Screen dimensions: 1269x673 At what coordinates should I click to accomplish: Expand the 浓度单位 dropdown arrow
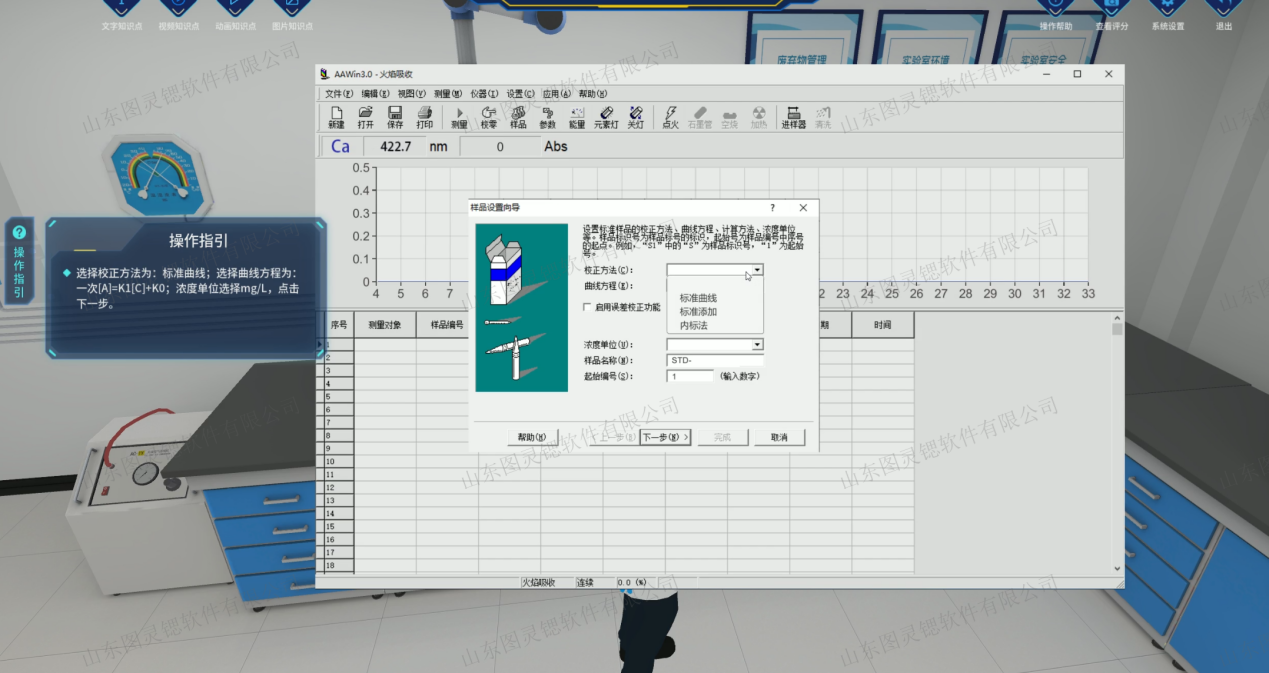tap(757, 345)
